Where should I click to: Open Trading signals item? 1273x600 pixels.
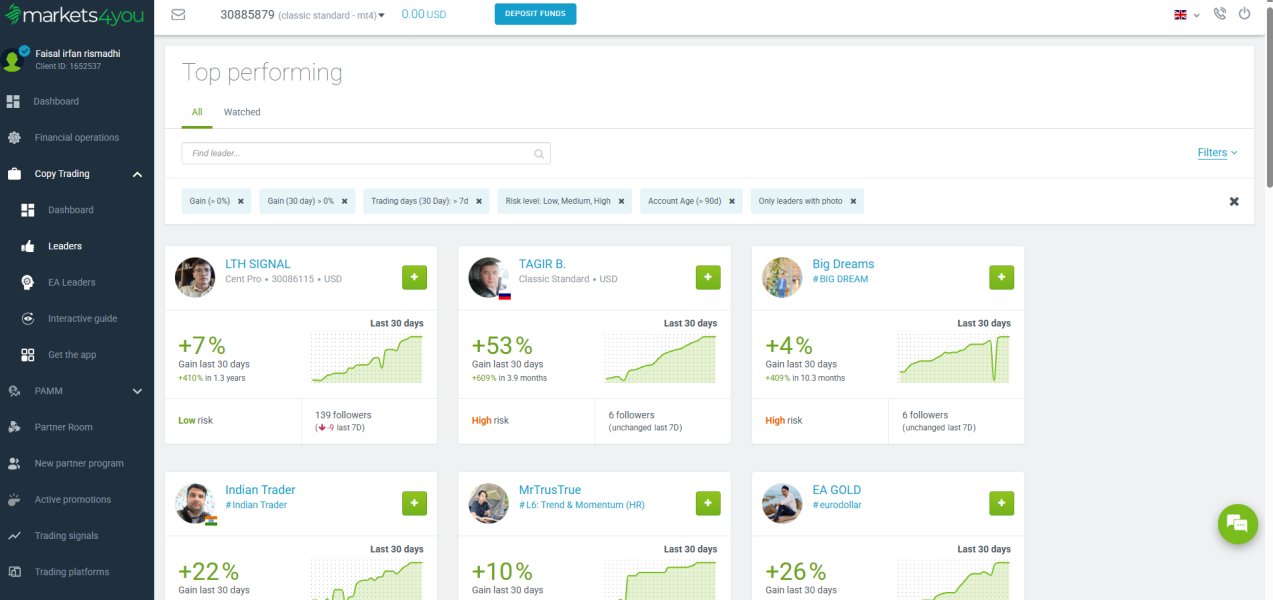(x=66, y=535)
